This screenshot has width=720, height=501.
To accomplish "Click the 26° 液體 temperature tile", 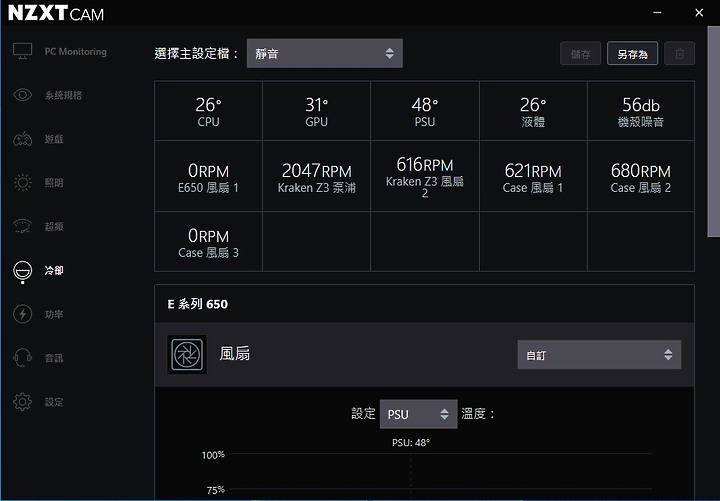I will 533,111.
